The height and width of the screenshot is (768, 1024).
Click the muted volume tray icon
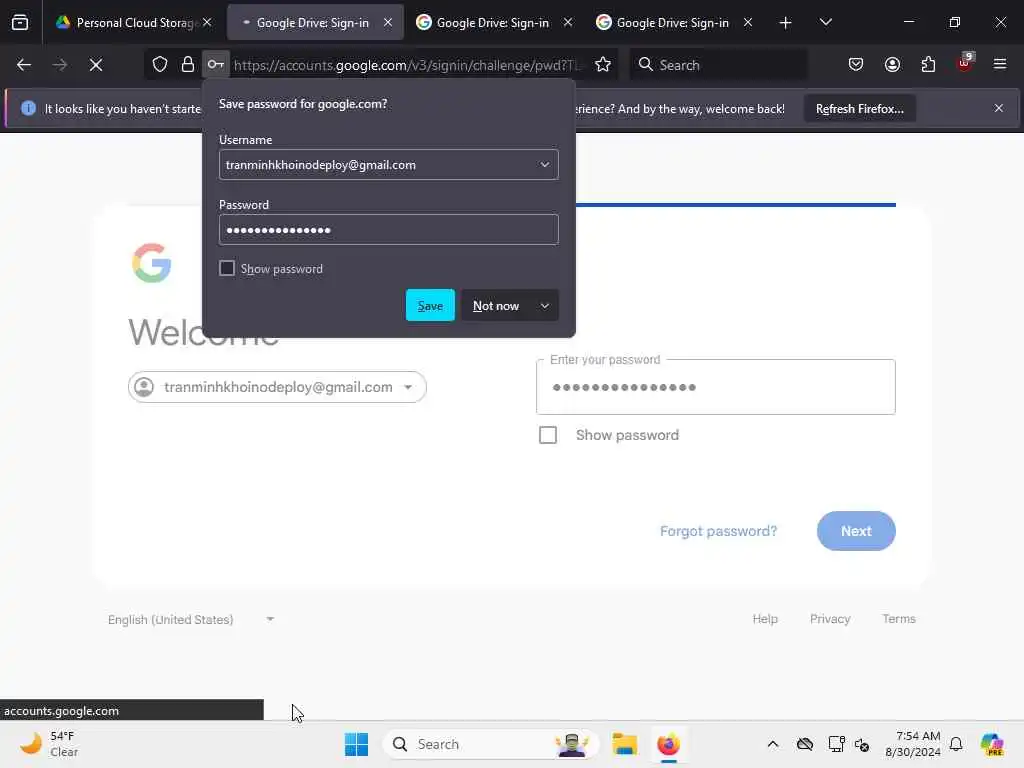click(862, 744)
